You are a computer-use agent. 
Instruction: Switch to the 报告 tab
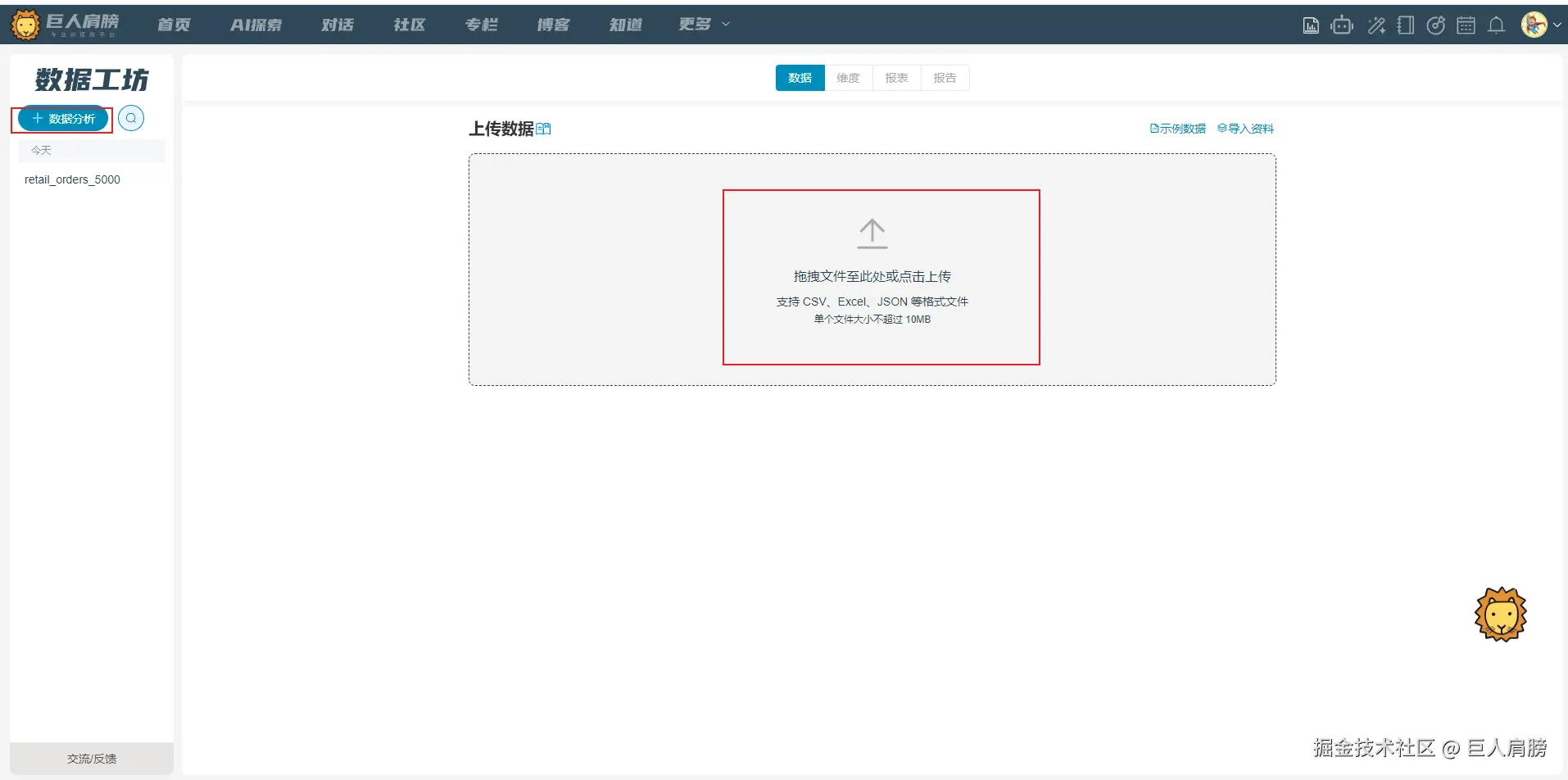point(945,78)
